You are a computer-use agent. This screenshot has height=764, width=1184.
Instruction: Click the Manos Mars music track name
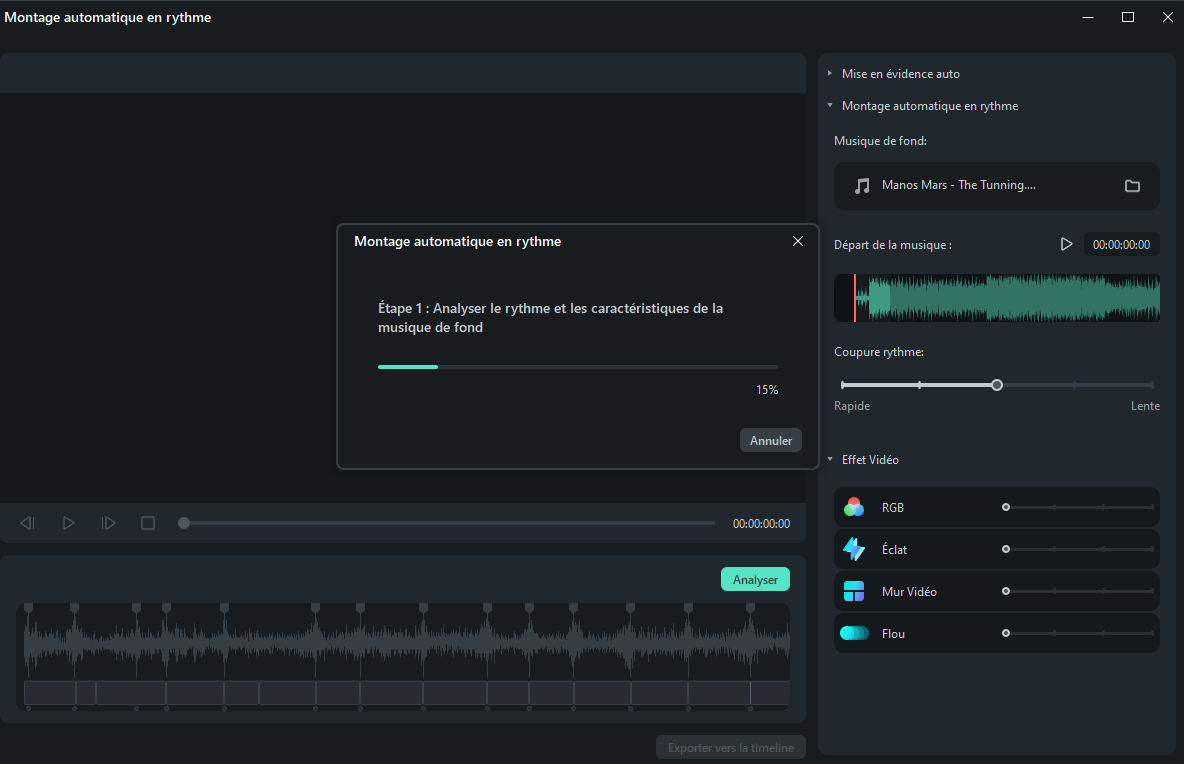click(958, 185)
